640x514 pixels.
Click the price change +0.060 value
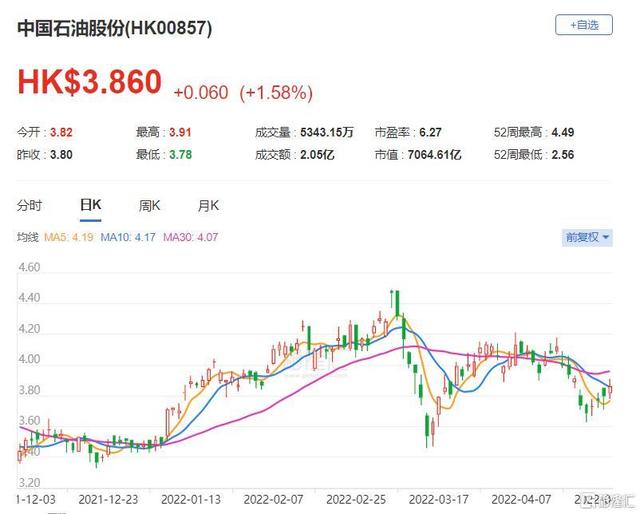point(201,92)
